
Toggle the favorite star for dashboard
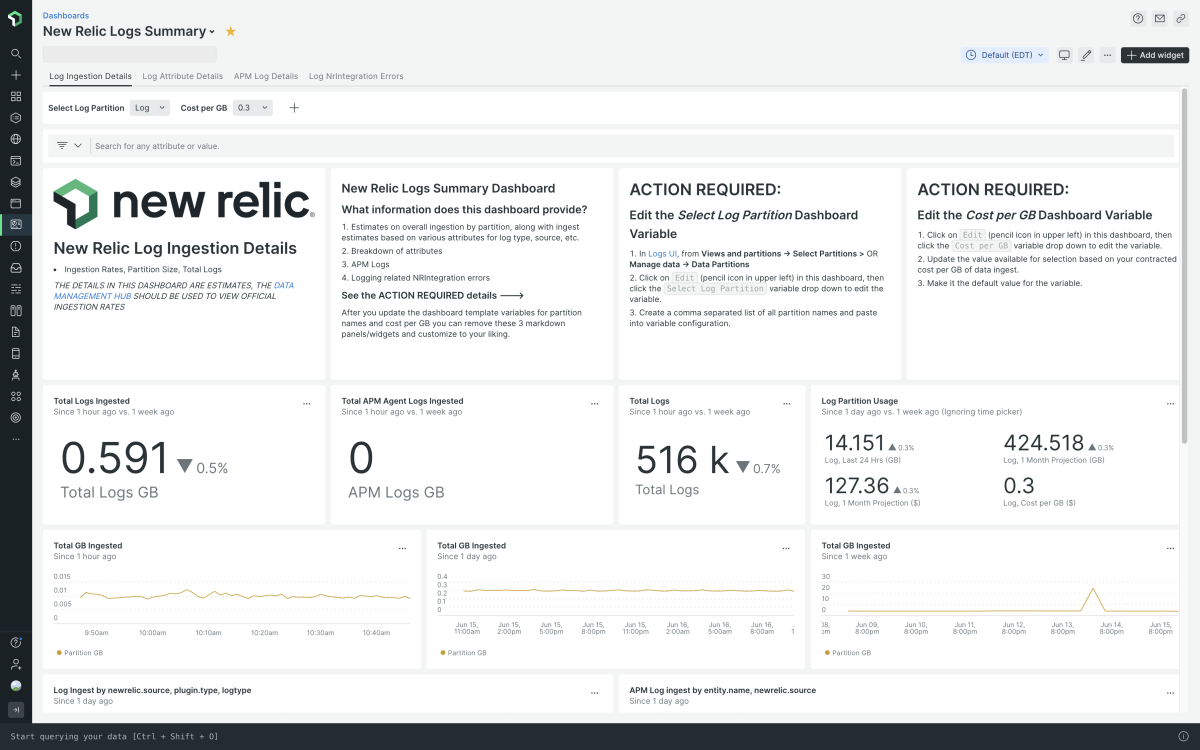coord(231,32)
